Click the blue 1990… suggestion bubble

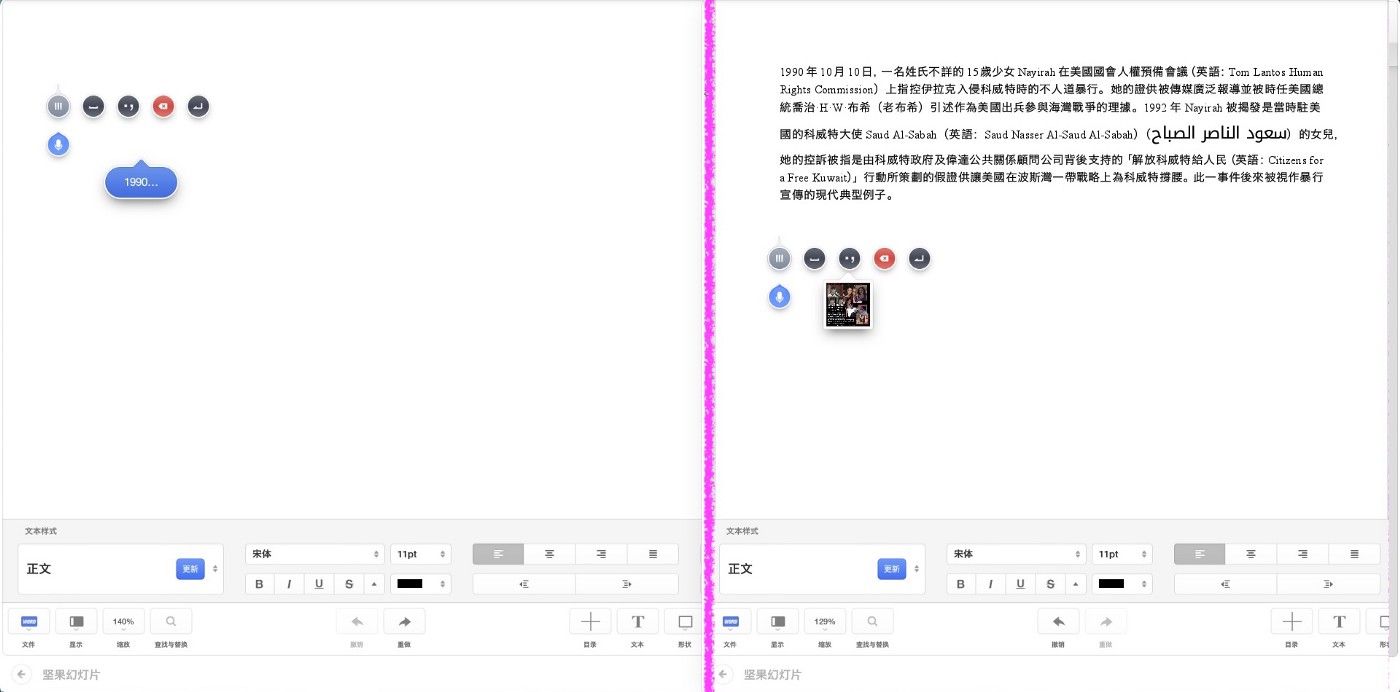(x=141, y=183)
